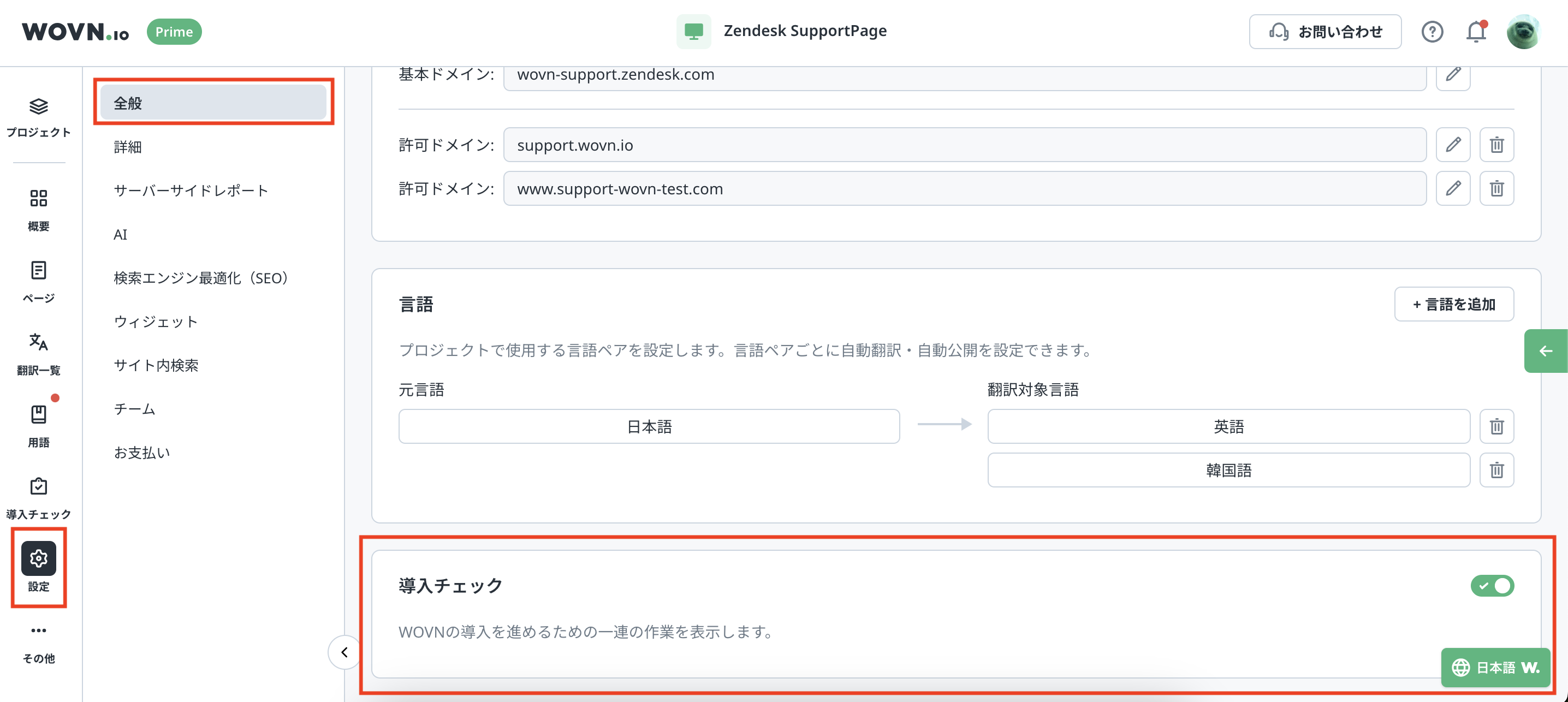Collapse the settings side menu chevron
Screen dimensions: 1568x702
(x=345, y=653)
